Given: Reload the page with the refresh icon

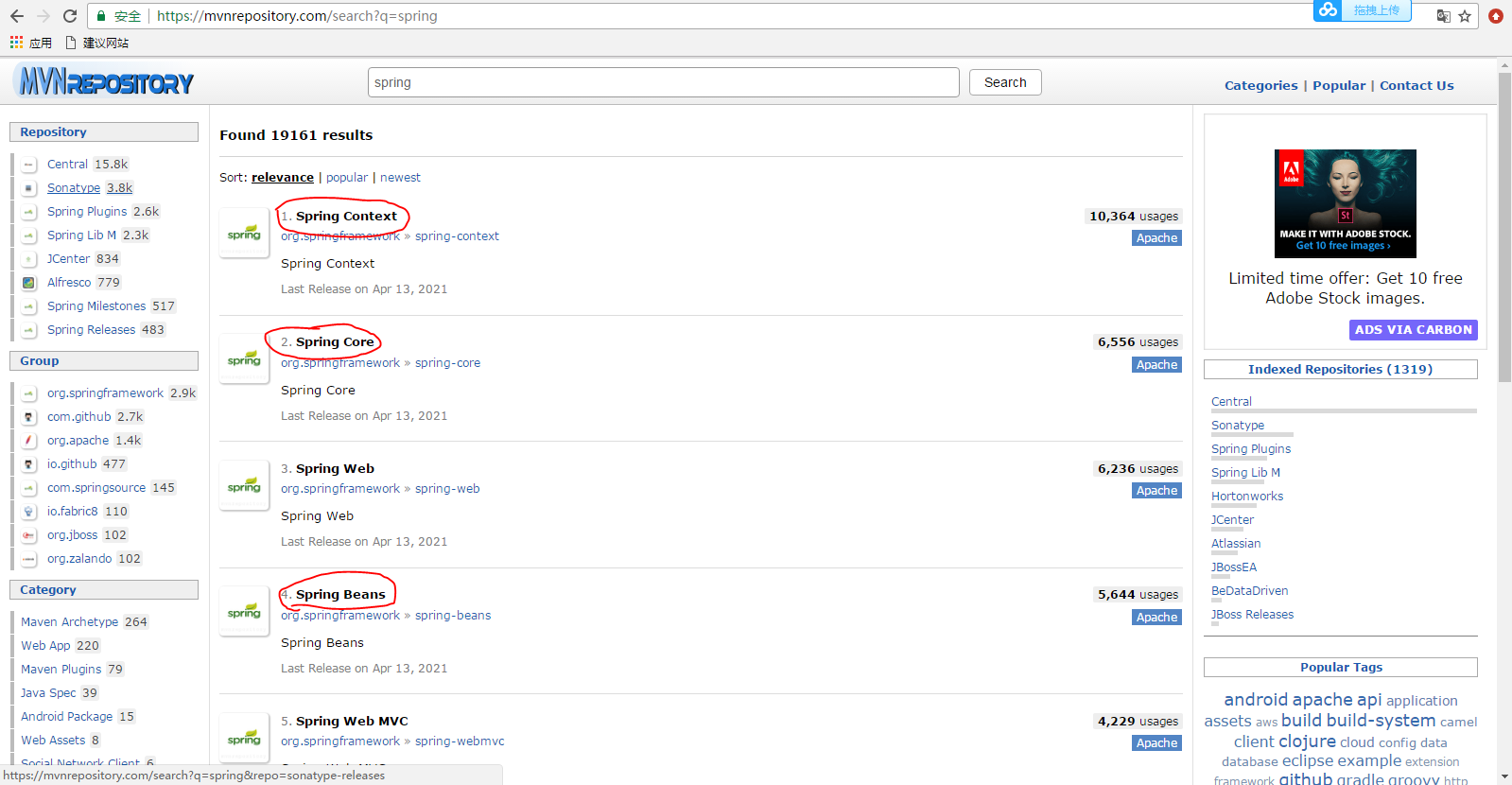Looking at the screenshot, I should 70,16.
